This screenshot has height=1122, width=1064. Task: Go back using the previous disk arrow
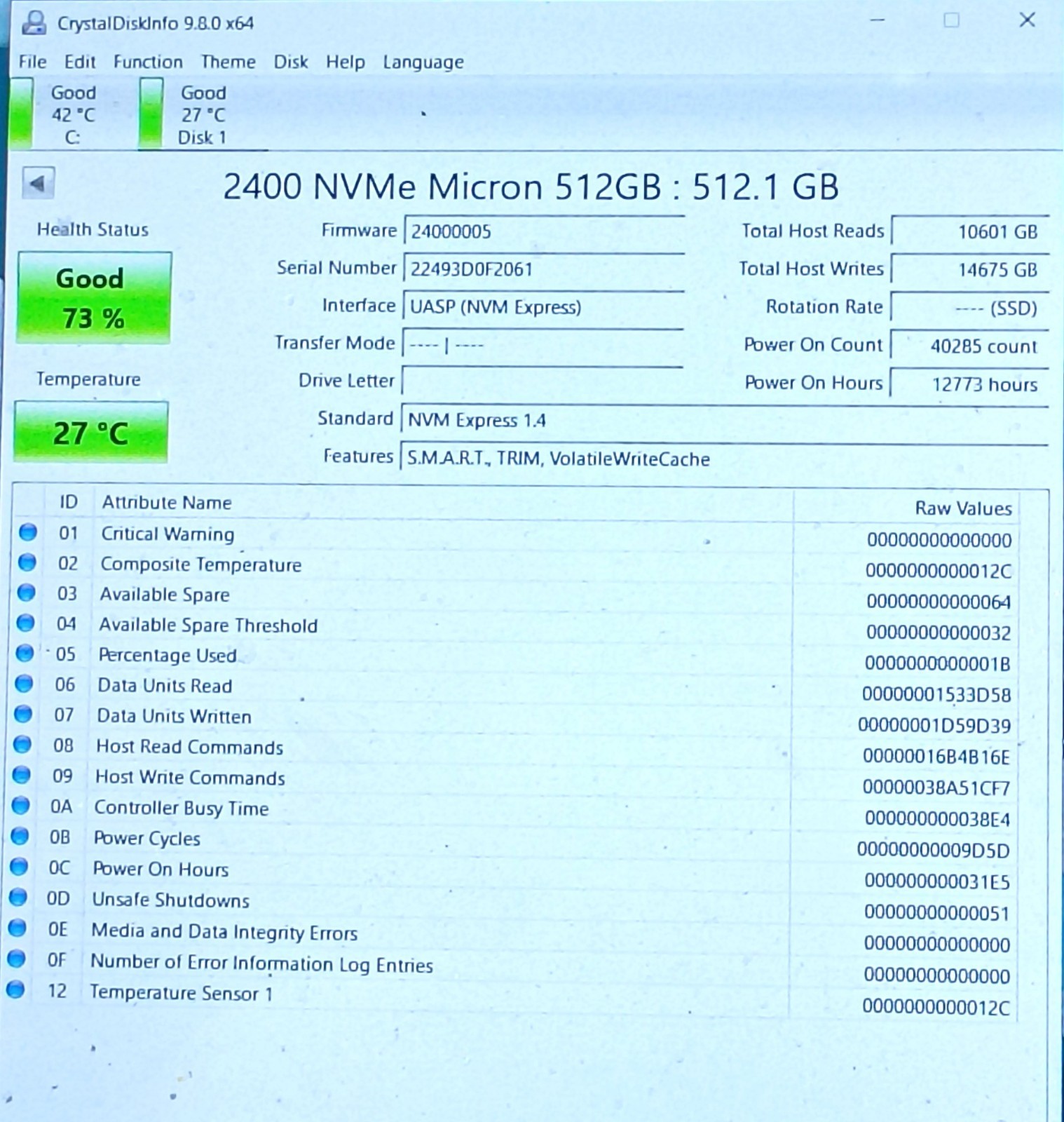click(38, 184)
